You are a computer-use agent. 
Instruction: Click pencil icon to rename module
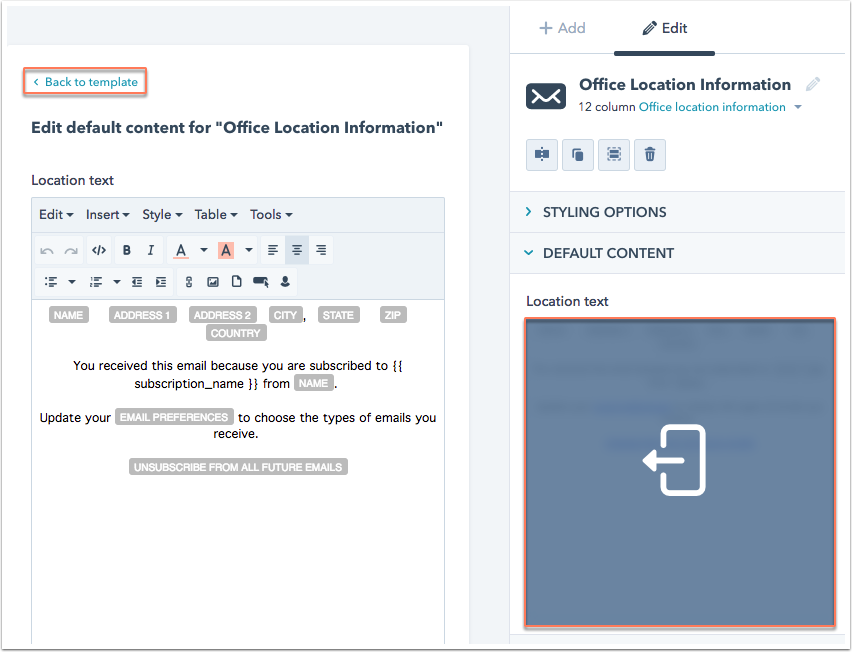pyautogui.click(x=813, y=85)
